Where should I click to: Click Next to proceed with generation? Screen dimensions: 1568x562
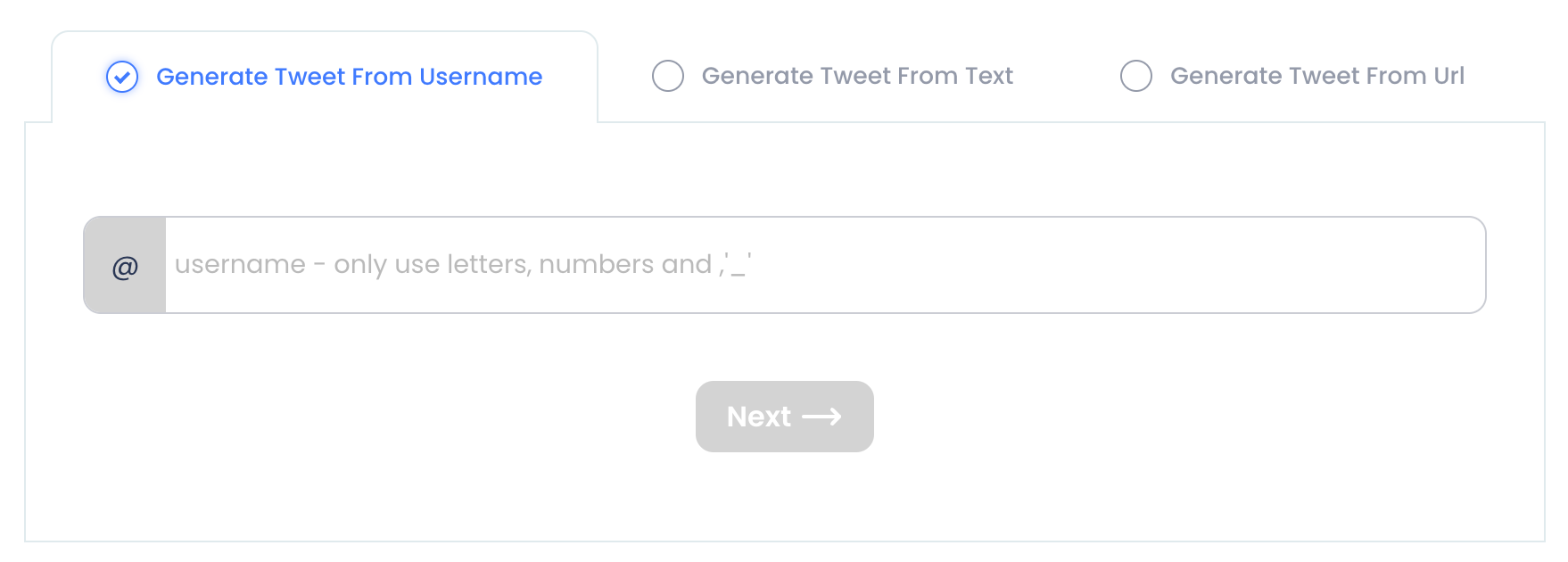click(x=784, y=417)
